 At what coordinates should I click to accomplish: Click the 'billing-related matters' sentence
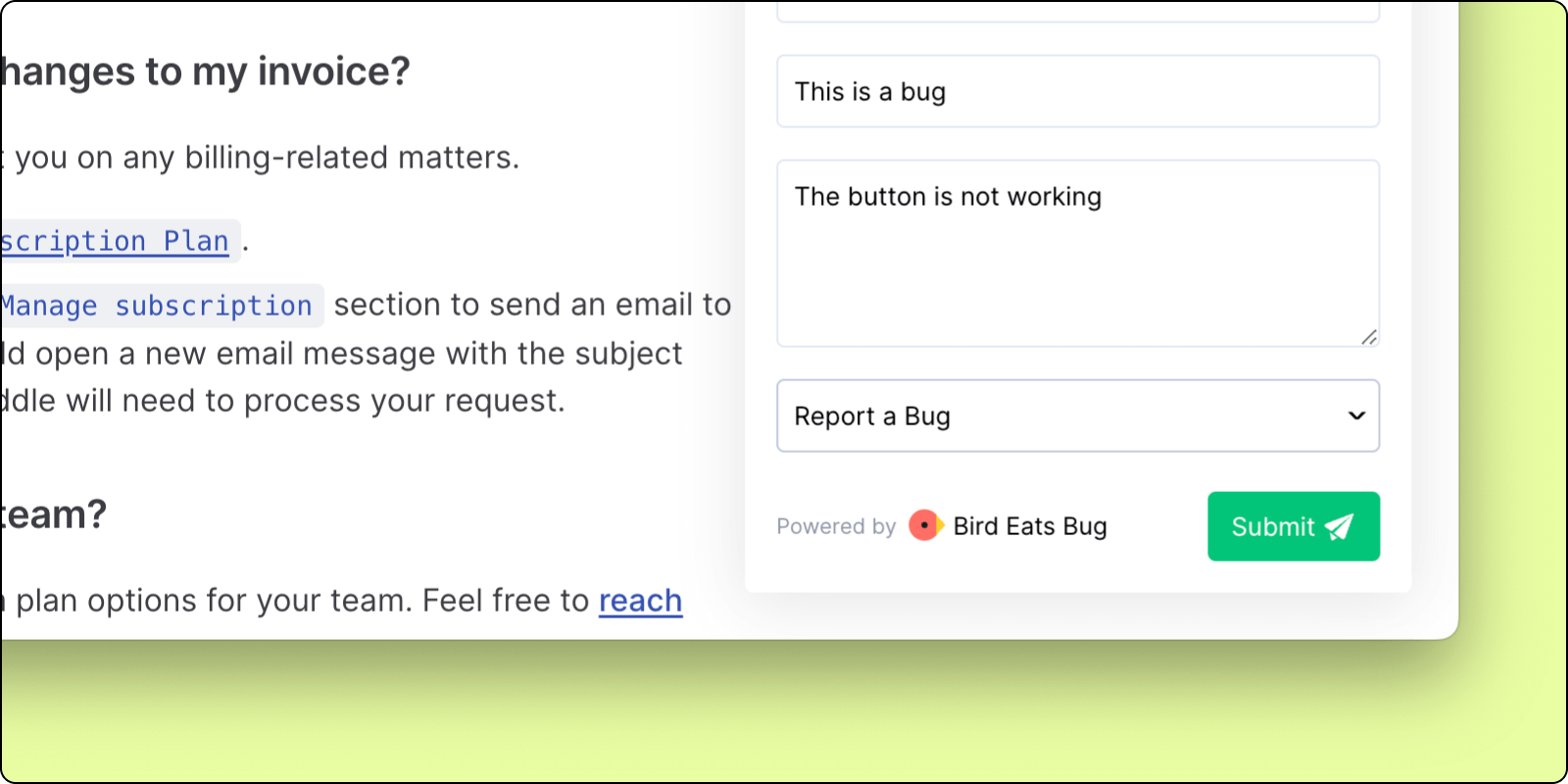[x=265, y=158]
